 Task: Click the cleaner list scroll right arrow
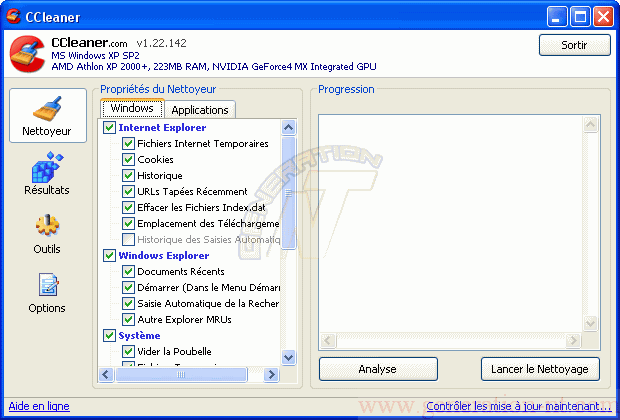271,375
